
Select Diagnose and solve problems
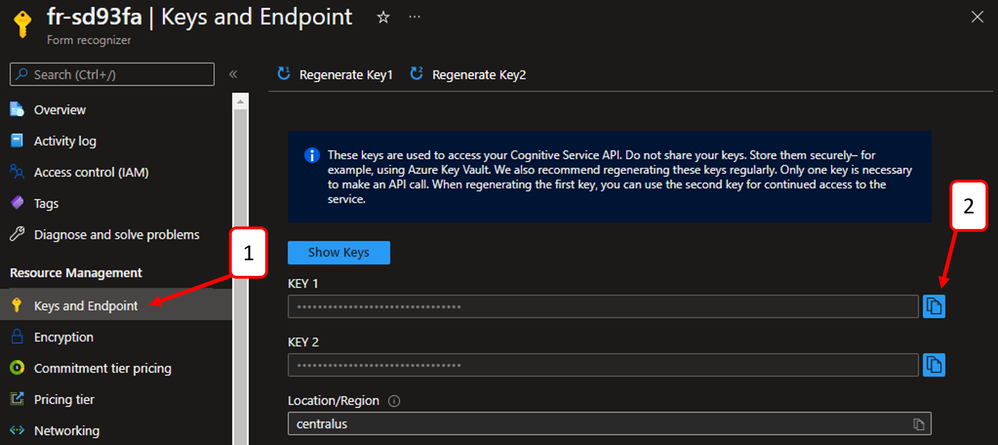pyautogui.click(x=116, y=235)
